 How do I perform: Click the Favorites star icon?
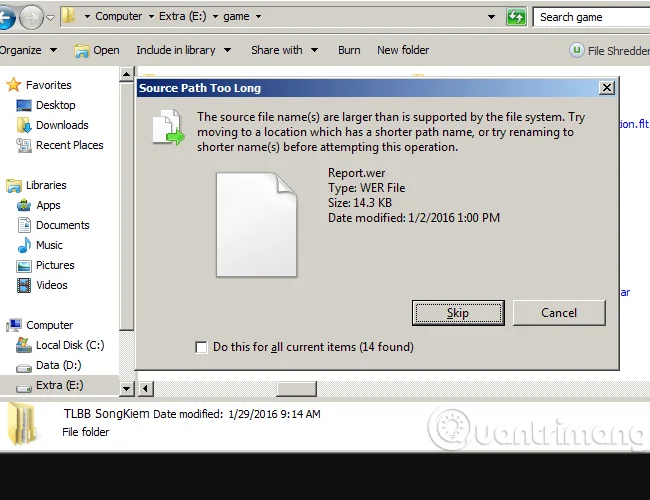(14, 85)
